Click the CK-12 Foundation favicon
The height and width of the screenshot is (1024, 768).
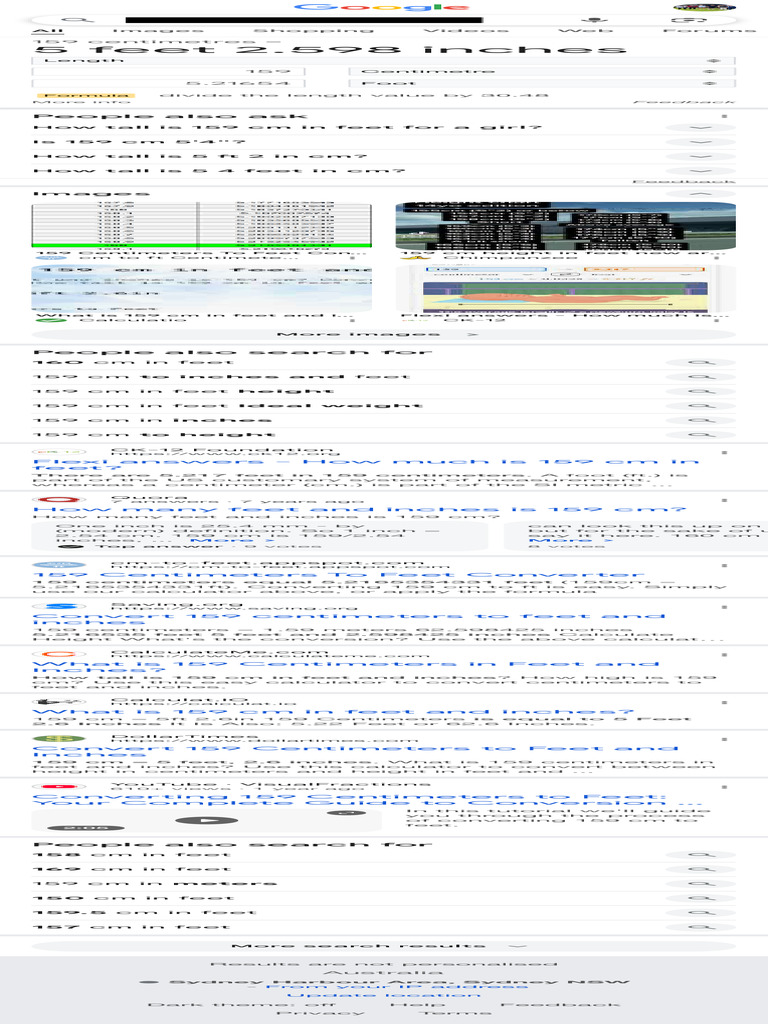pyautogui.click(x=60, y=452)
